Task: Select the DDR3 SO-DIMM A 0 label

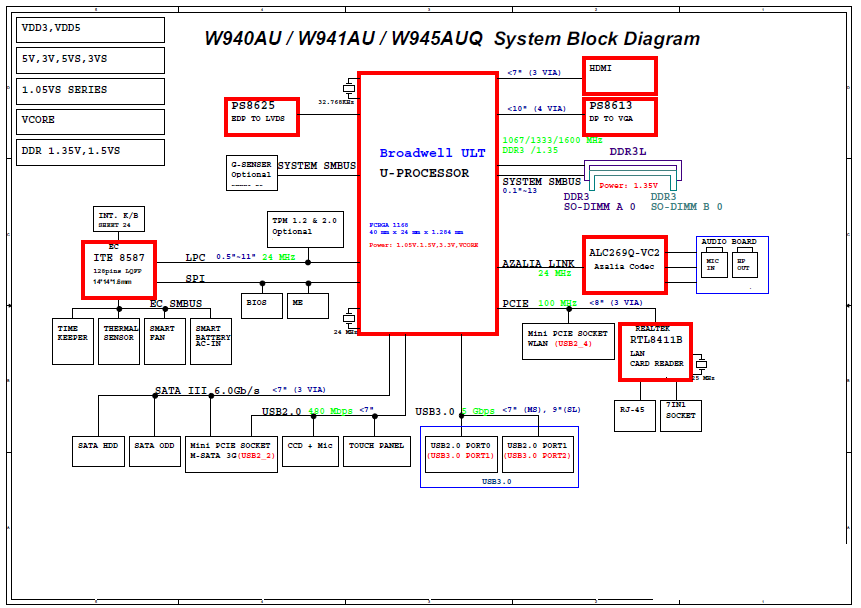Action: [600, 202]
